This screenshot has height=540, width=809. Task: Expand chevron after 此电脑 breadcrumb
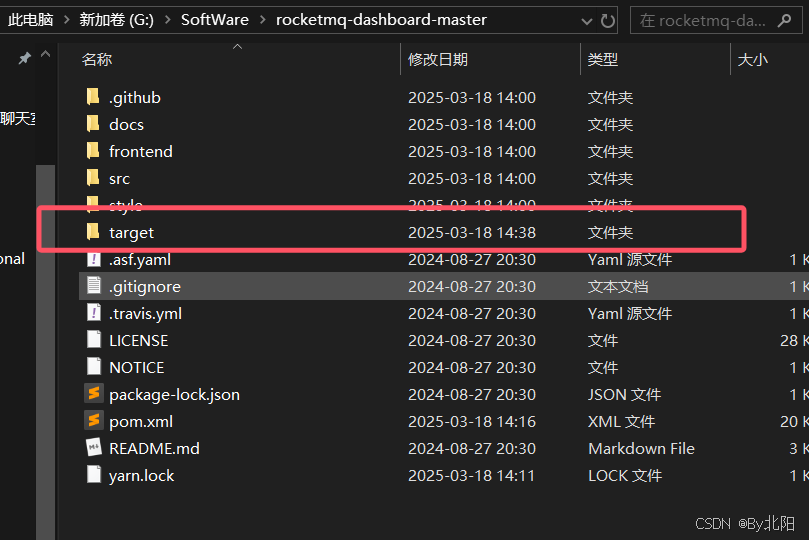pyautogui.click(x=67, y=20)
